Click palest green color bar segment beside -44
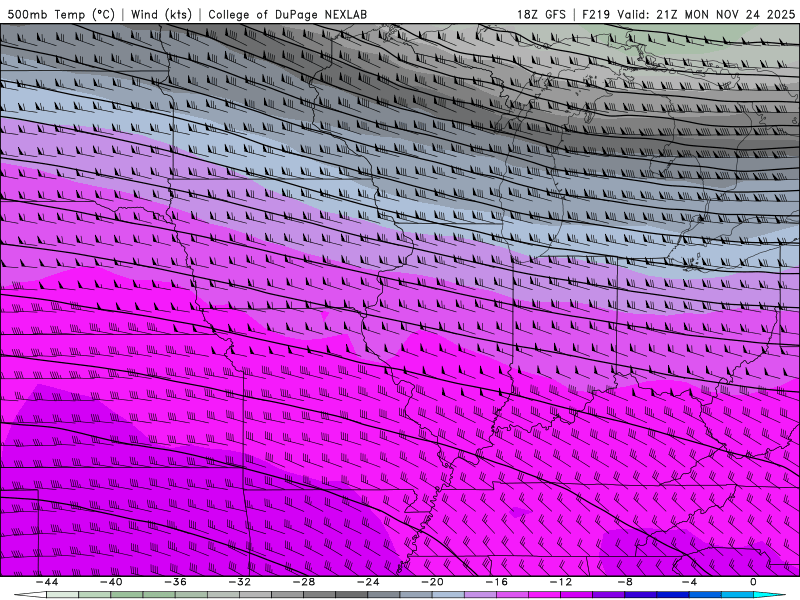The image size is (800, 600). (62, 595)
